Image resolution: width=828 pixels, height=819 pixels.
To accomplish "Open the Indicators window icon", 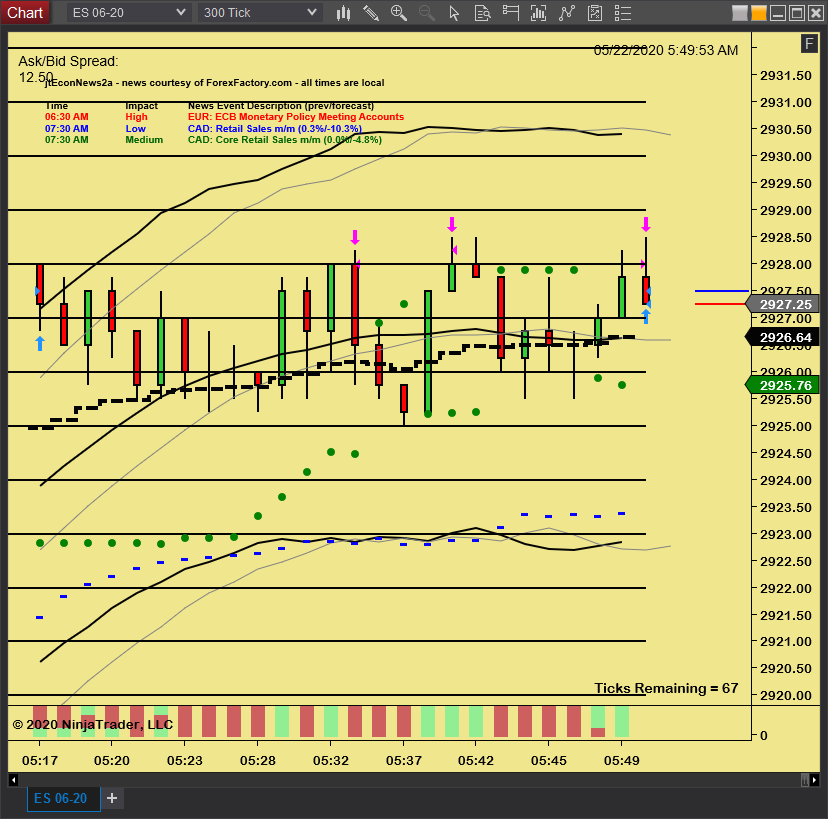I will pyautogui.click(x=539, y=13).
